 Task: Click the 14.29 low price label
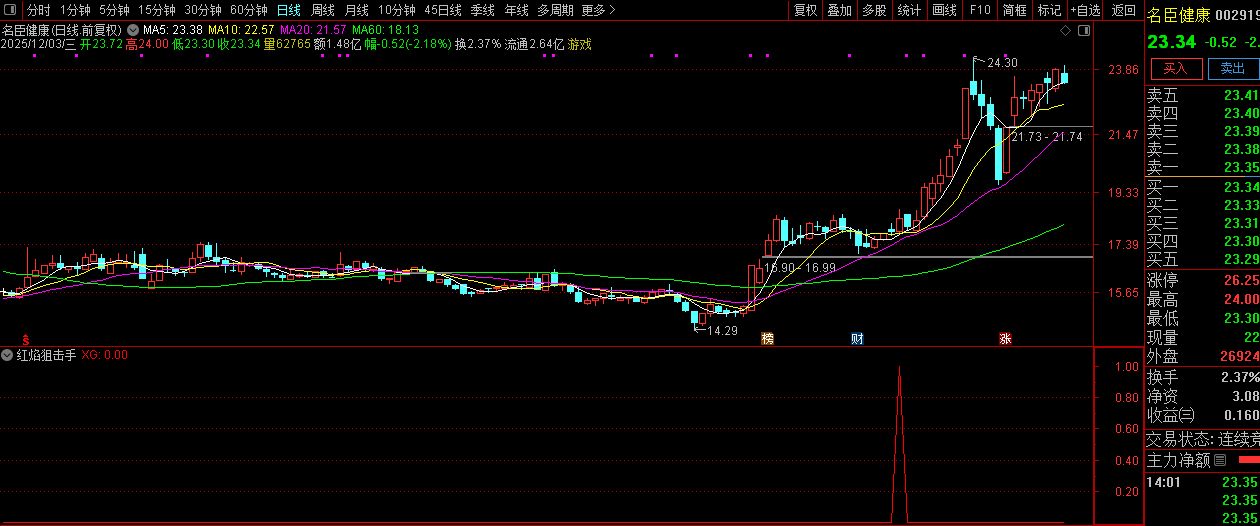point(722,330)
